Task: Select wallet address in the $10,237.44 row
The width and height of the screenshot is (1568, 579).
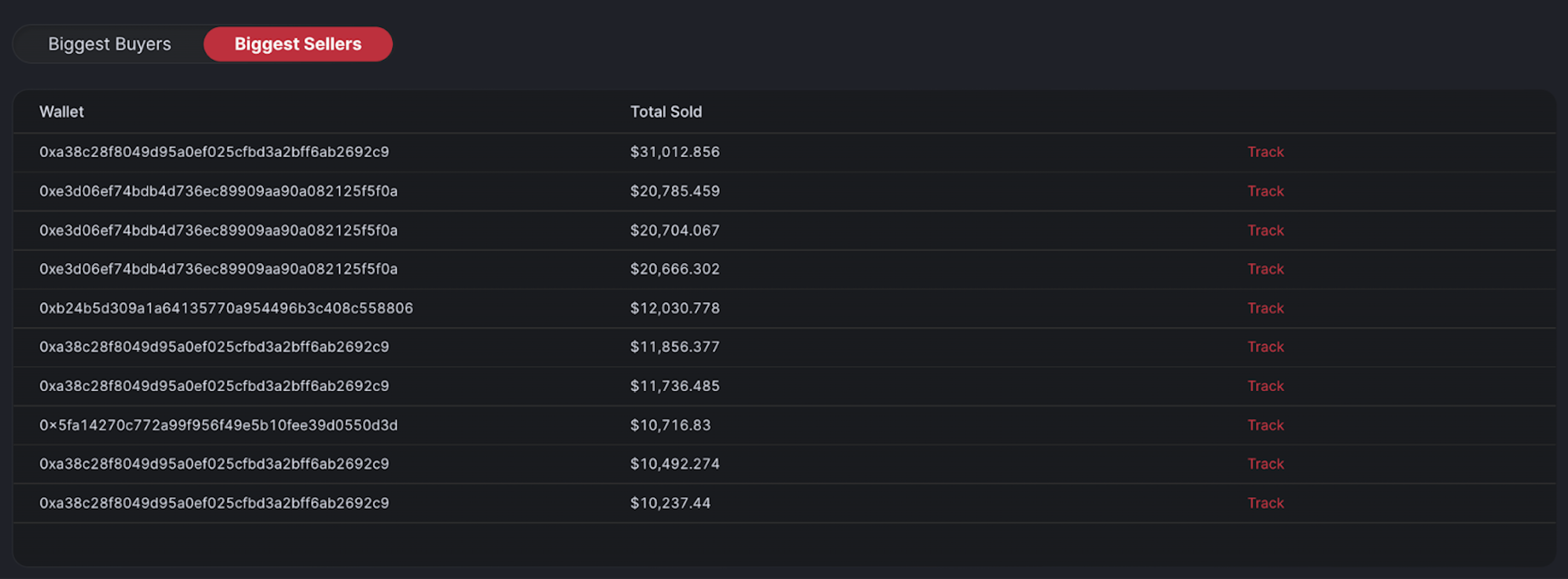Action: click(x=214, y=503)
